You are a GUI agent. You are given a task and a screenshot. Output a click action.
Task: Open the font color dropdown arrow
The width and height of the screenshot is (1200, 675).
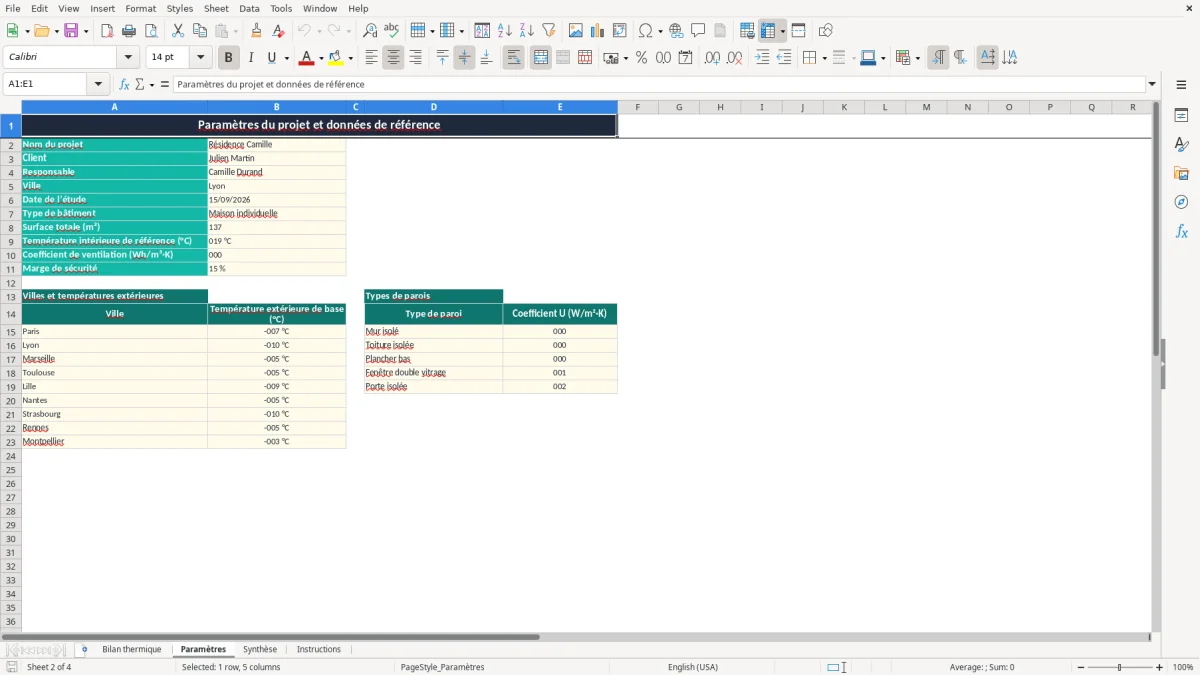[321, 58]
